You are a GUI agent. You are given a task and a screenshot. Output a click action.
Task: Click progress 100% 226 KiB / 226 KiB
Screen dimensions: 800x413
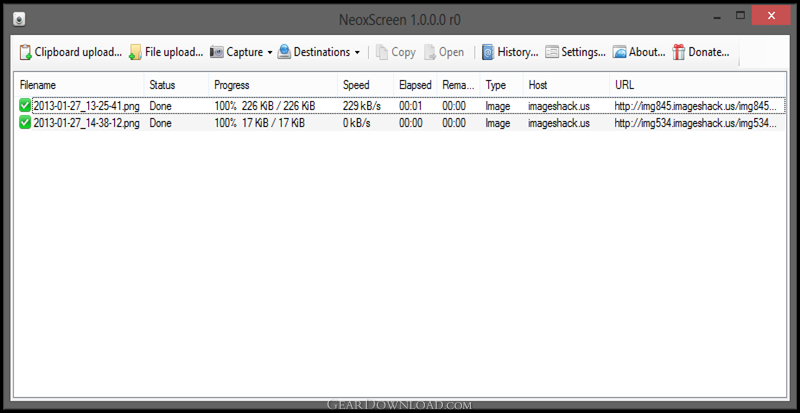(x=265, y=106)
